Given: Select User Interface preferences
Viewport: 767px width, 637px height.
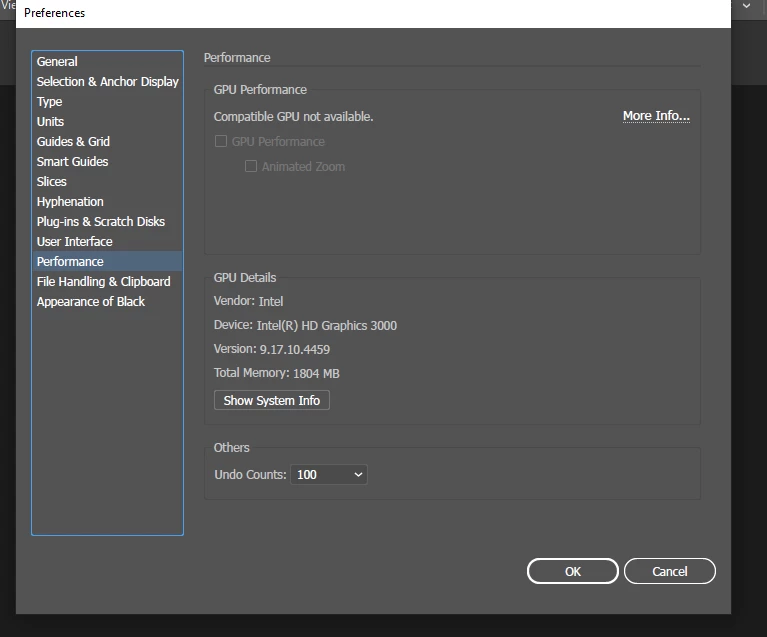Looking at the screenshot, I should point(107,242).
